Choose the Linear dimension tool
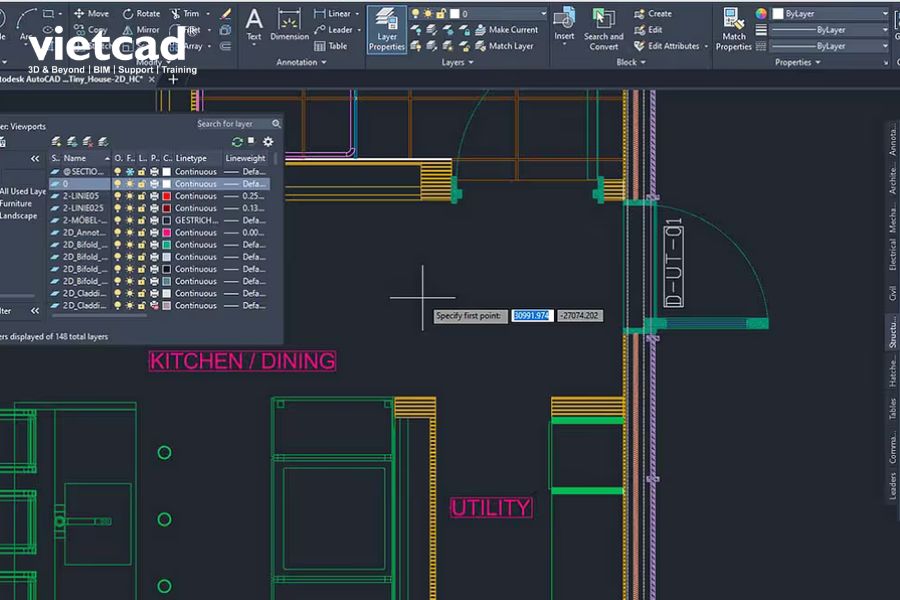Screen dimensions: 900x600 pos(332,13)
